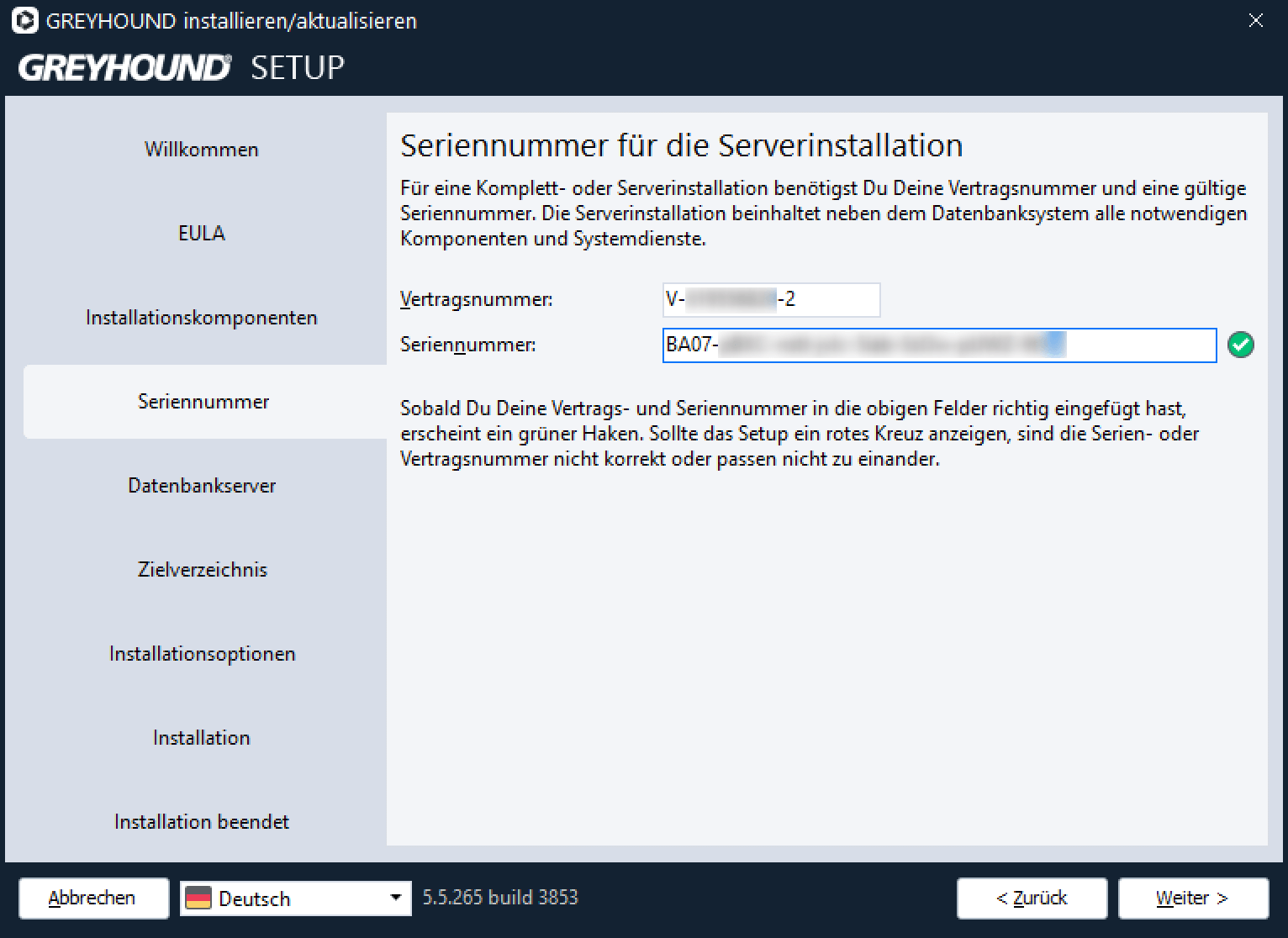Click the green checkmark validation icon
Image resolution: width=1288 pixels, height=938 pixels.
click(x=1241, y=345)
